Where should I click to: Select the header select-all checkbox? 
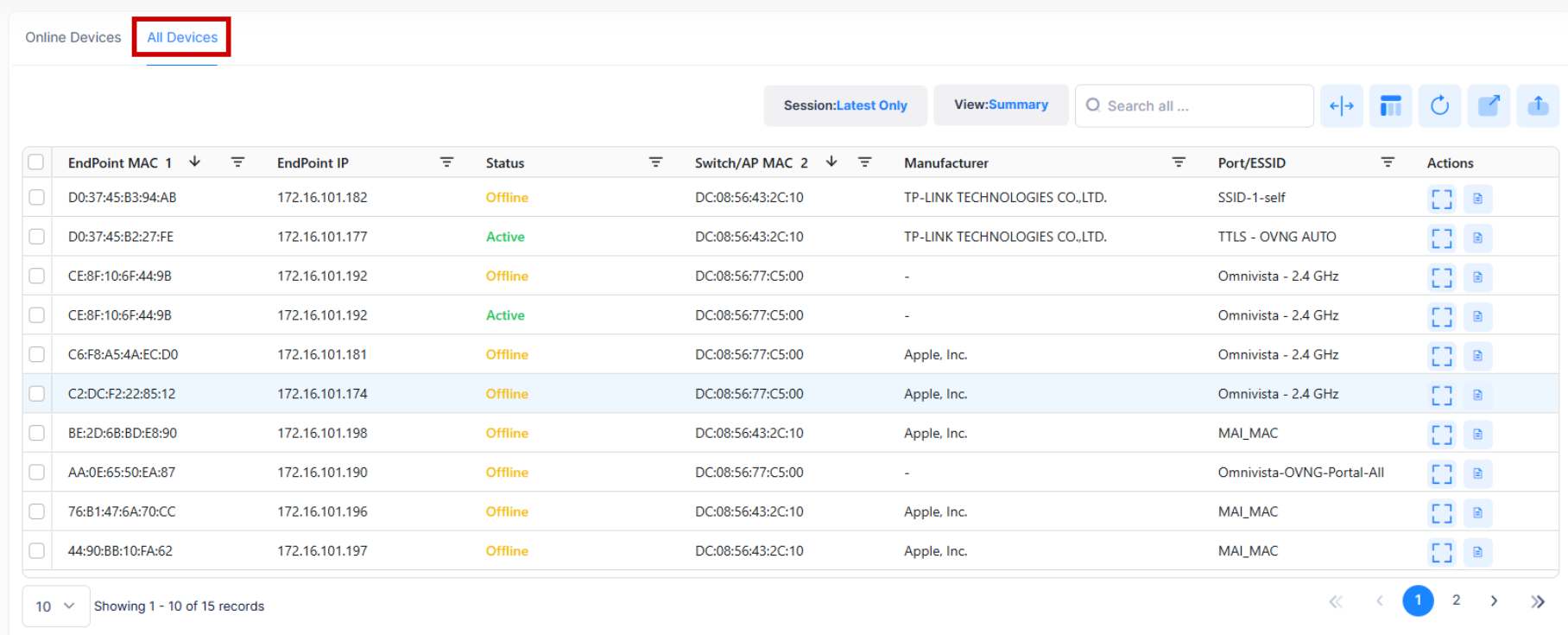(x=36, y=162)
